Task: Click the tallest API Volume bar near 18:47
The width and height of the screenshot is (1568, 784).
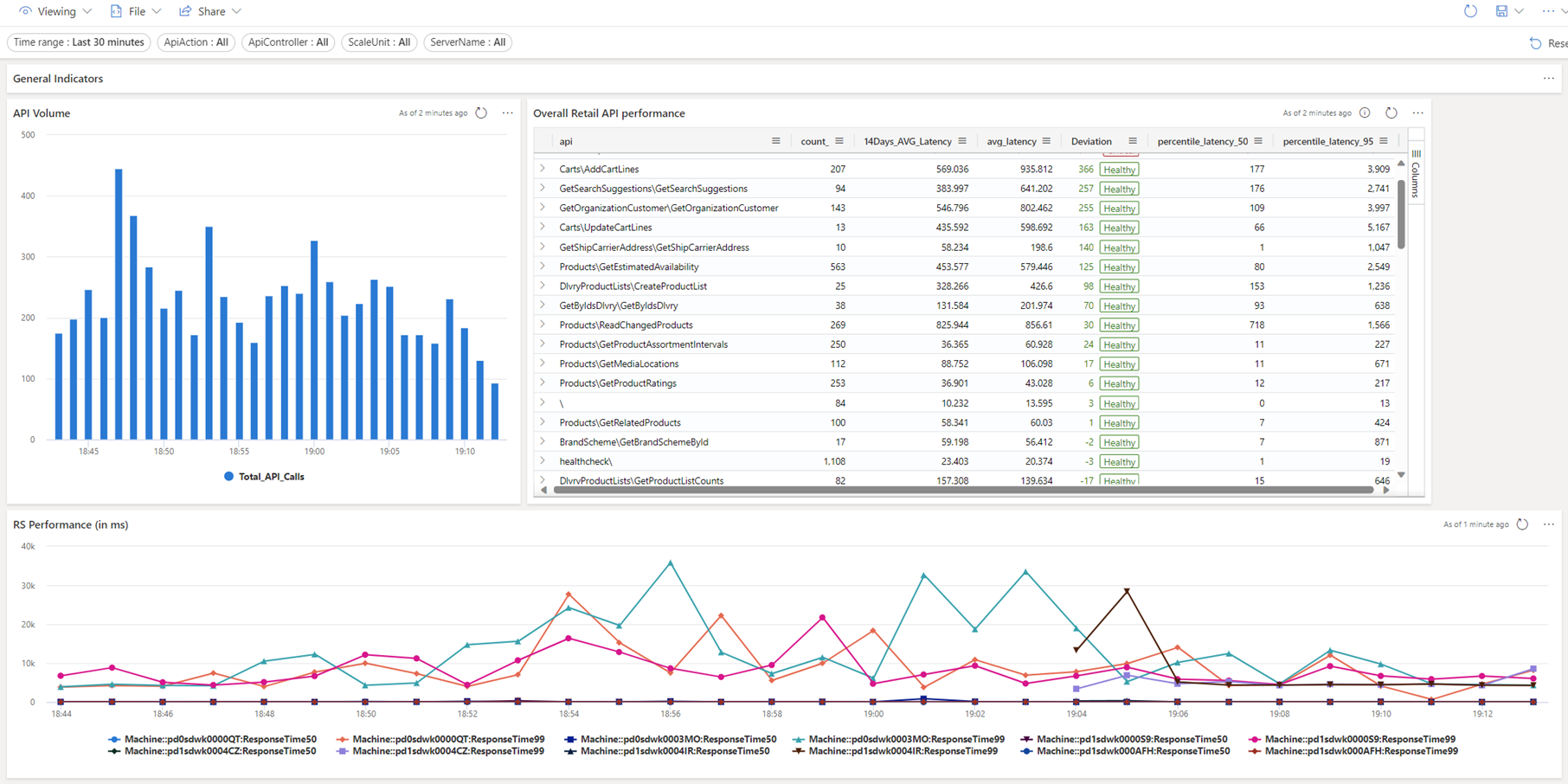Action: pos(119,305)
